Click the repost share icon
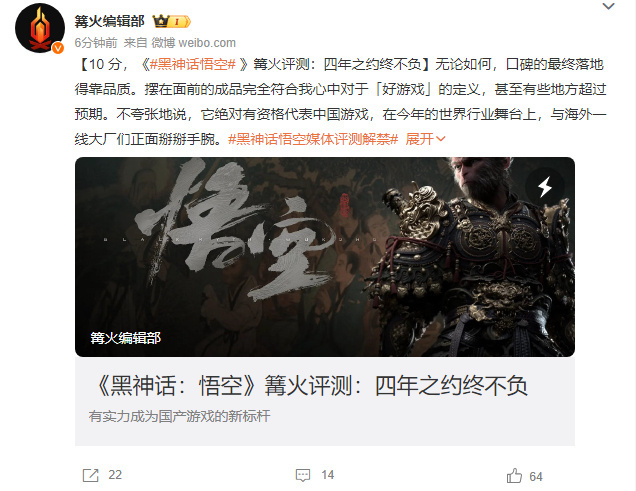The width and height of the screenshot is (636, 491). click(90, 475)
